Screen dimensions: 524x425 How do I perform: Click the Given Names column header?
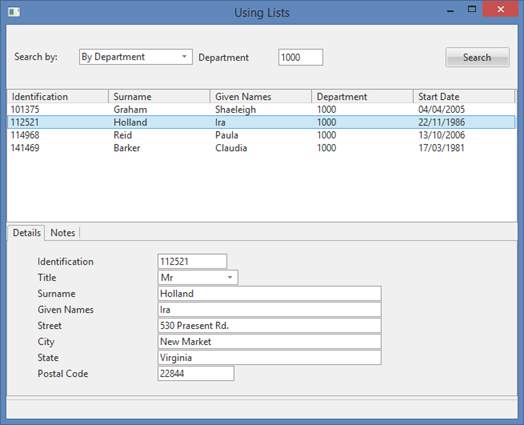point(261,97)
